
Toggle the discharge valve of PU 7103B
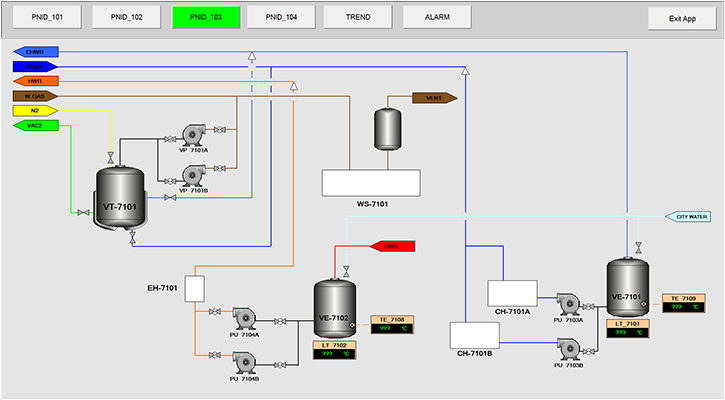588,352
